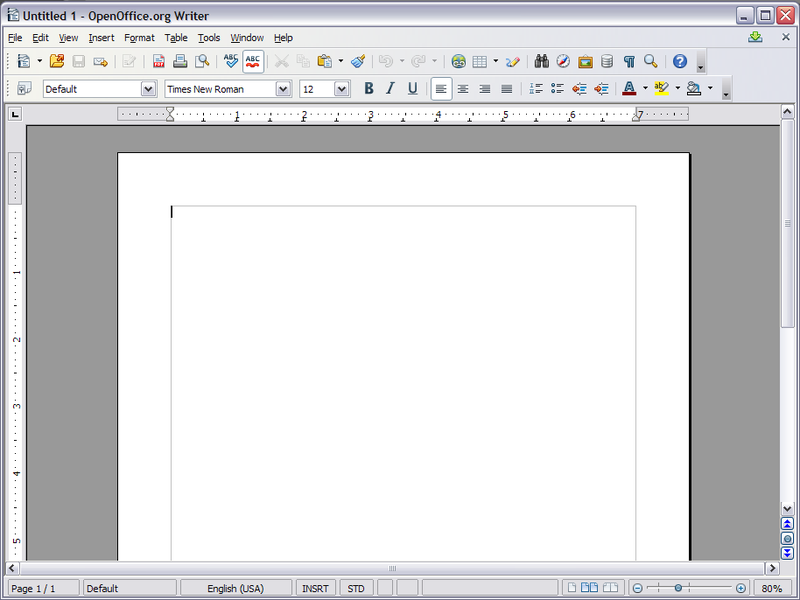Open the font name dropdown
800x600 pixels.
[x=283, y=88]
